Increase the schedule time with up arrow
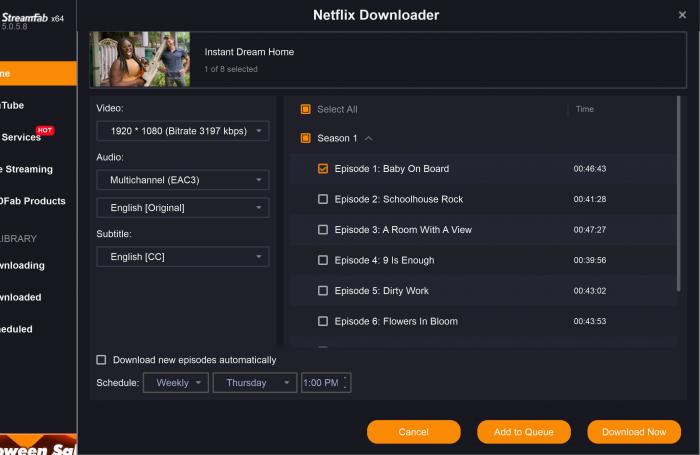This screenshot has width=700, height=455. [x=346, y=379]
